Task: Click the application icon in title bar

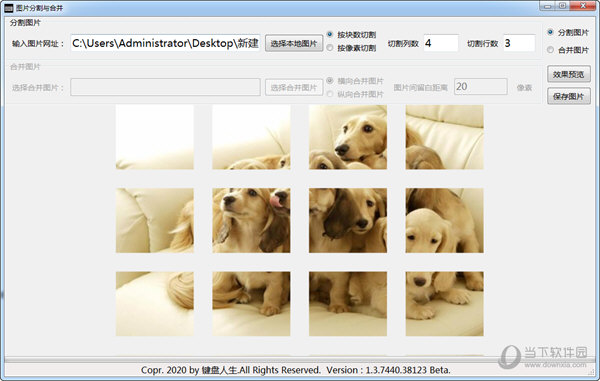Action: (8, 8)
